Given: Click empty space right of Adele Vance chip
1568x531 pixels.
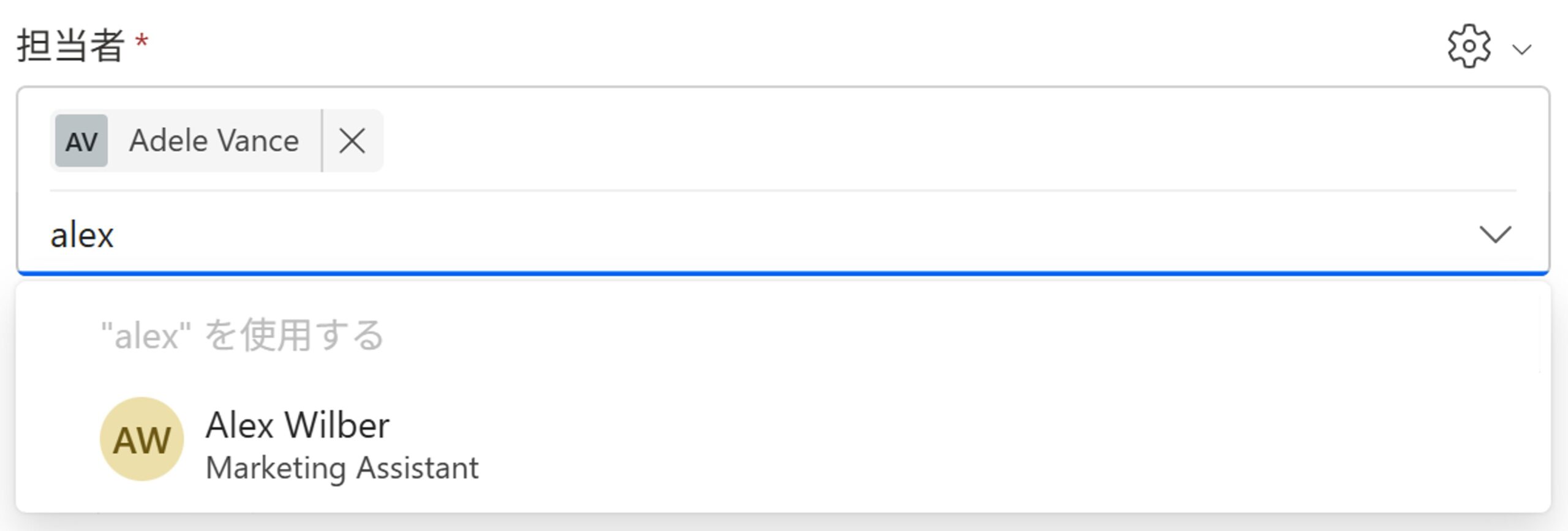Looking at the screenshot, I should (x=919, y=141).
